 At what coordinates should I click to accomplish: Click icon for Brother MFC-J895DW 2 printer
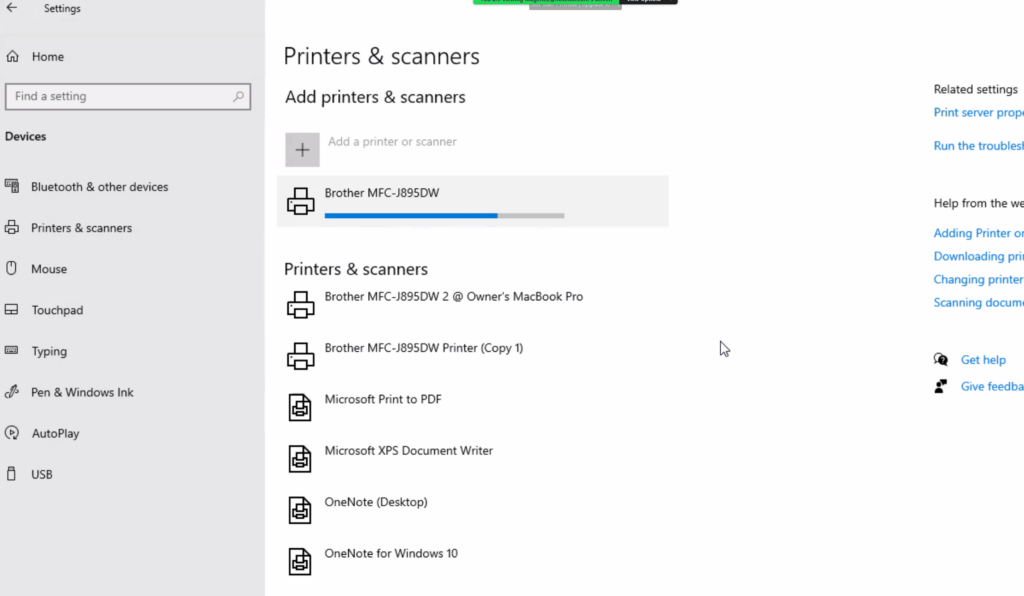[x=300, y=305]
